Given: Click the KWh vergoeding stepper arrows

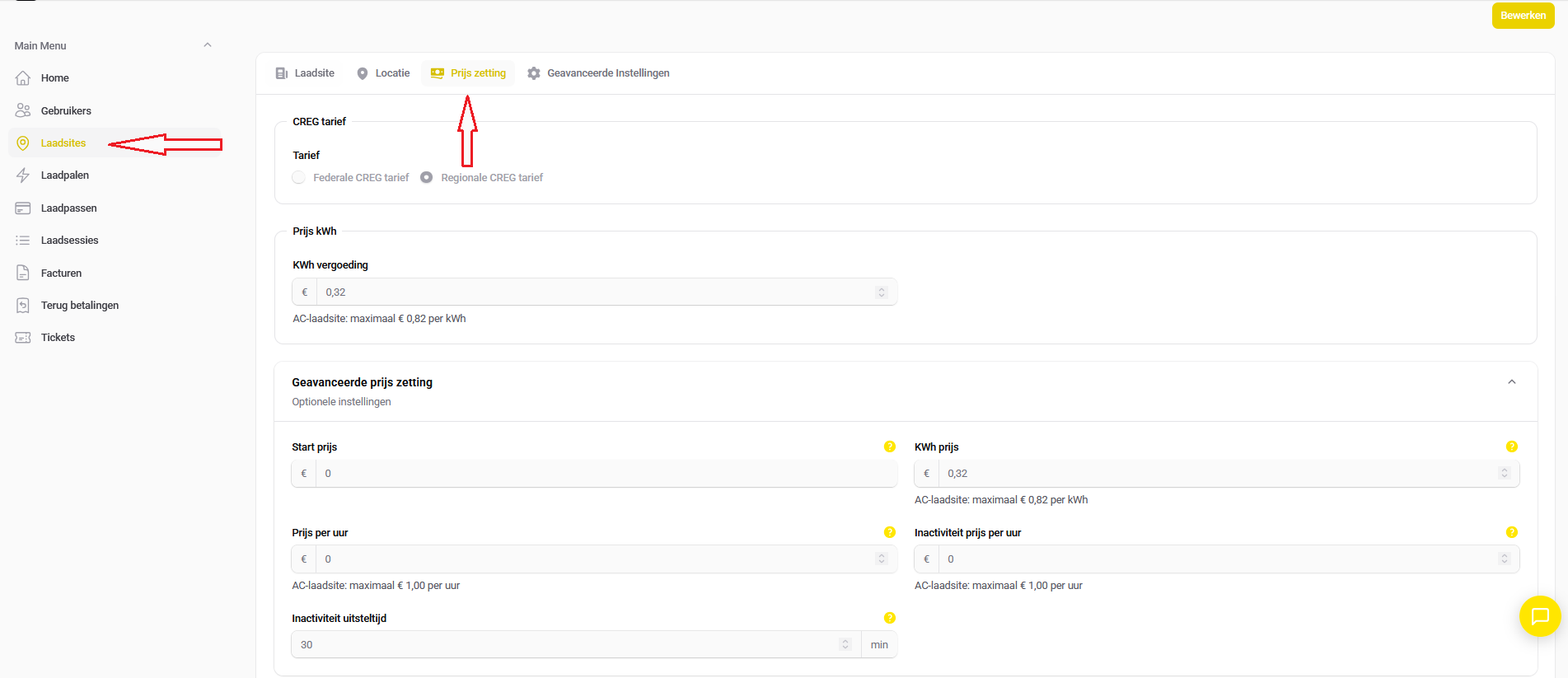Looking at the screenshot, I should click(x=882, y=292).
